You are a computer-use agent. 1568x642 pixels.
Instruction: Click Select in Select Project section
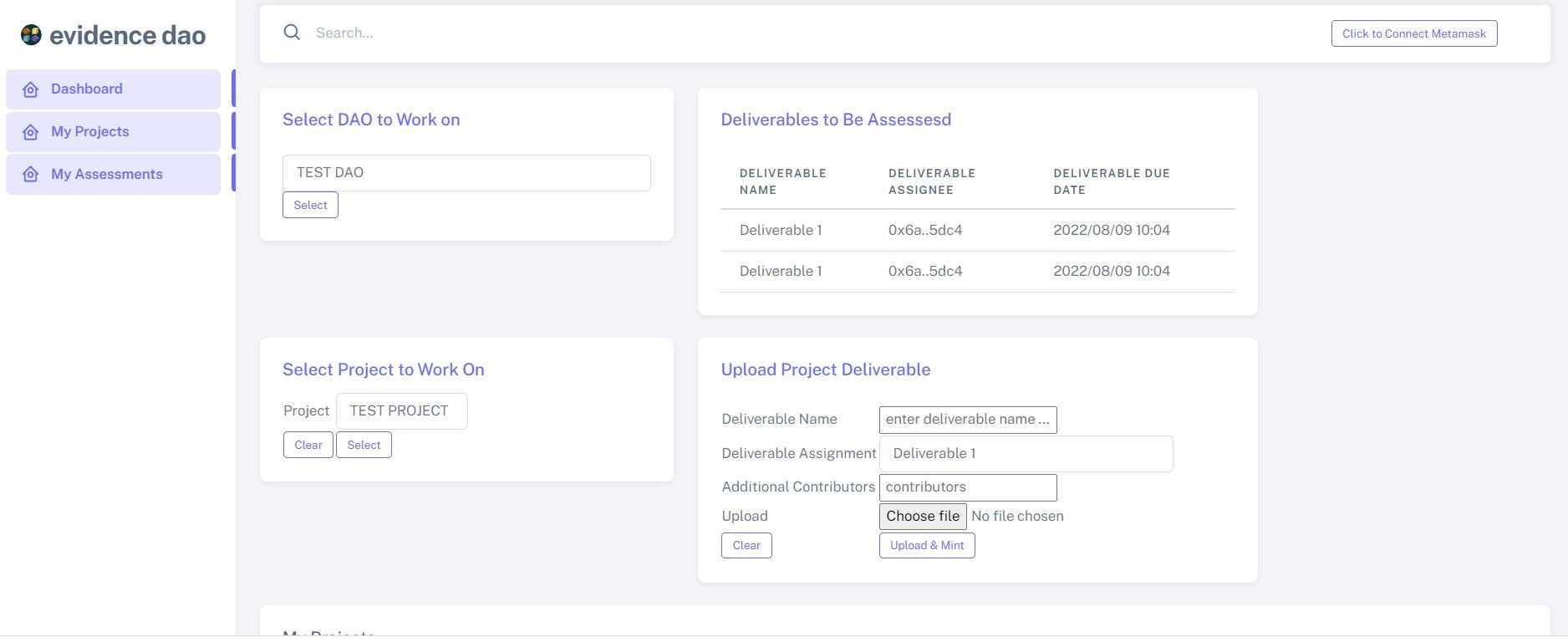[x=364, y=445]
